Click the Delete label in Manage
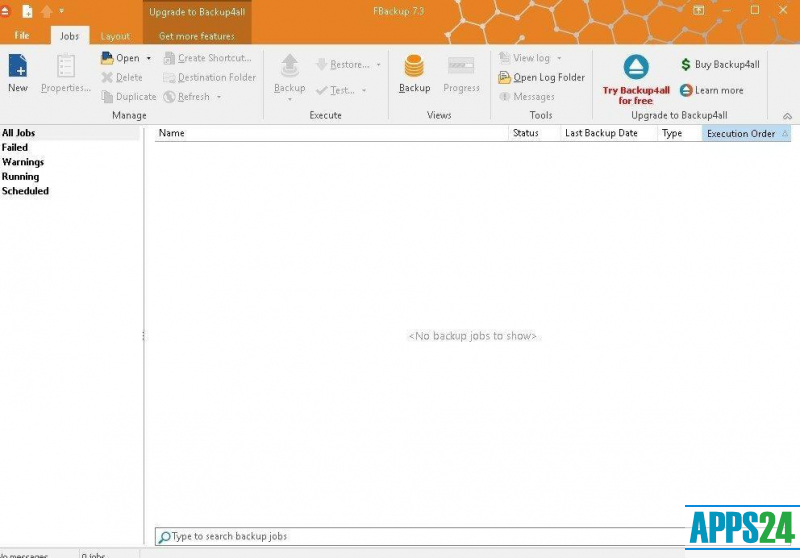800x558 pixels. pos(129,78)
